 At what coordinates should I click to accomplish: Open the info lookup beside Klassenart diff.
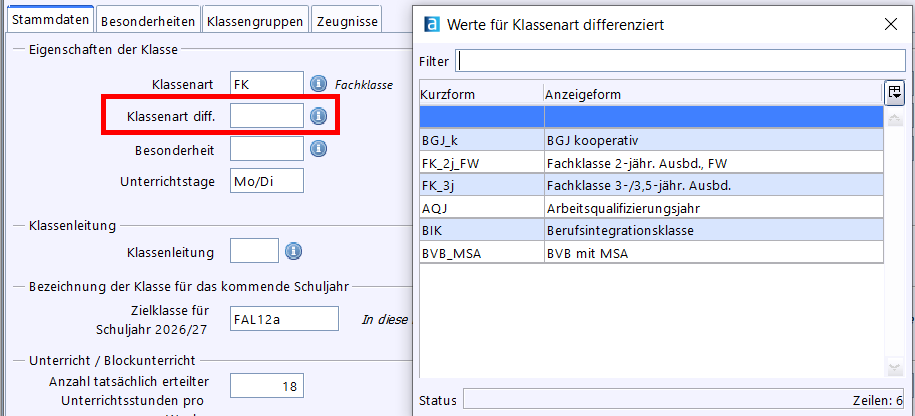[318, 116]
